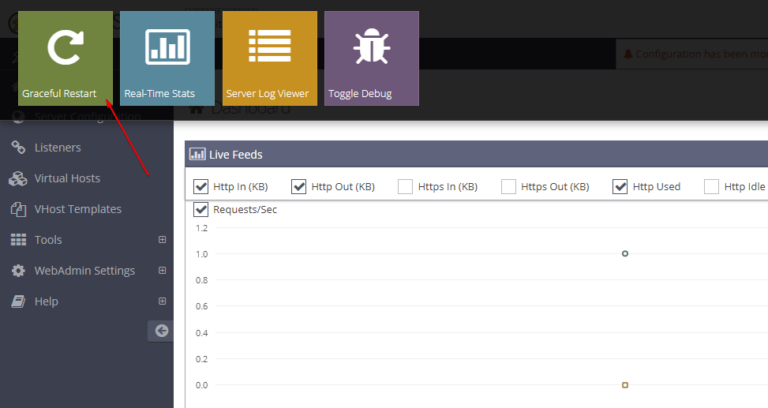The width and height of the screenshot is (768, 408).
Task: Disable the Http Out (KB) checkbox
Action: coord(298,186)
